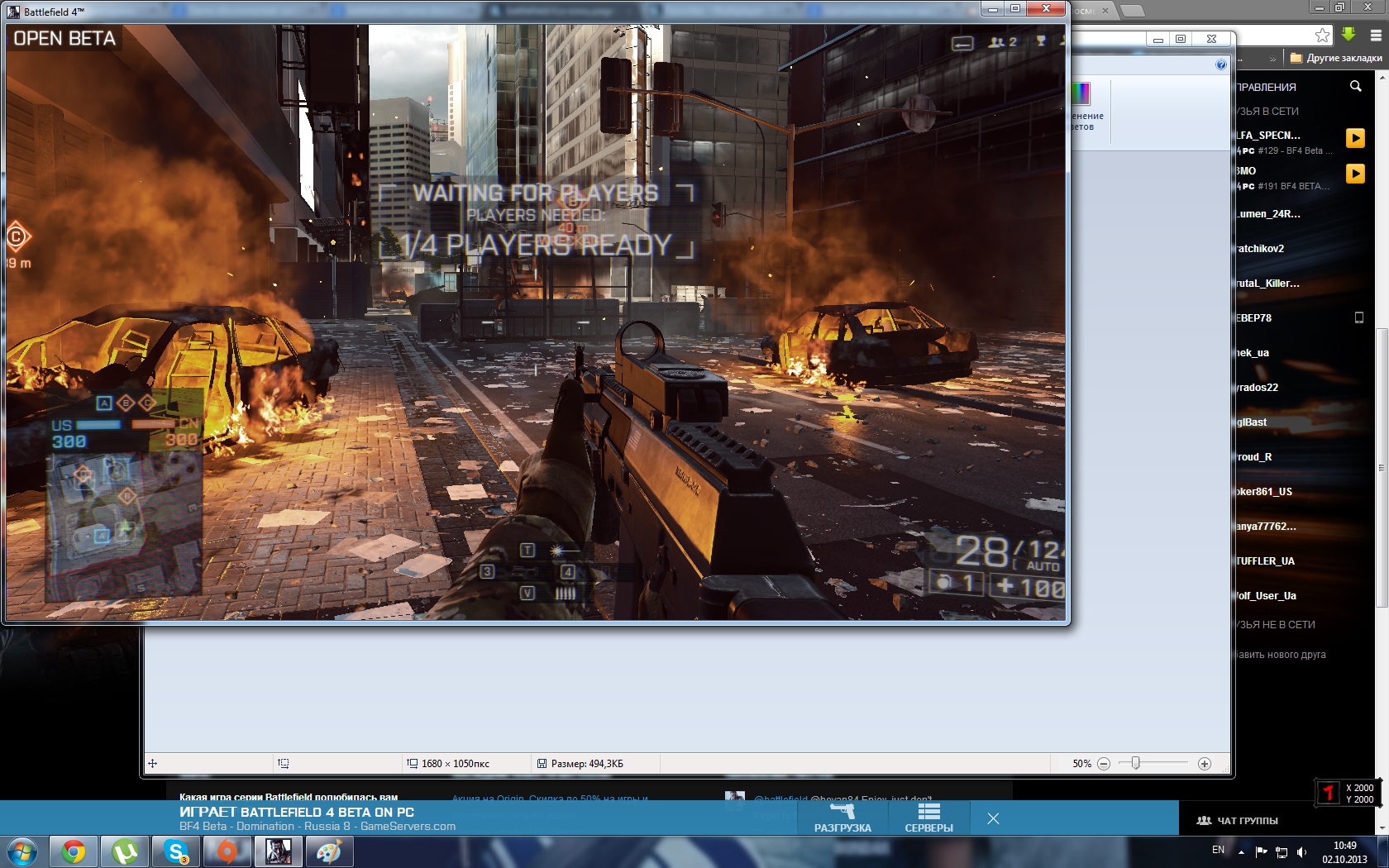This screenshot has height=868, width=1389.
Task: Adjust Paint zoom slider handle
Action: [x=1136, y=763]
